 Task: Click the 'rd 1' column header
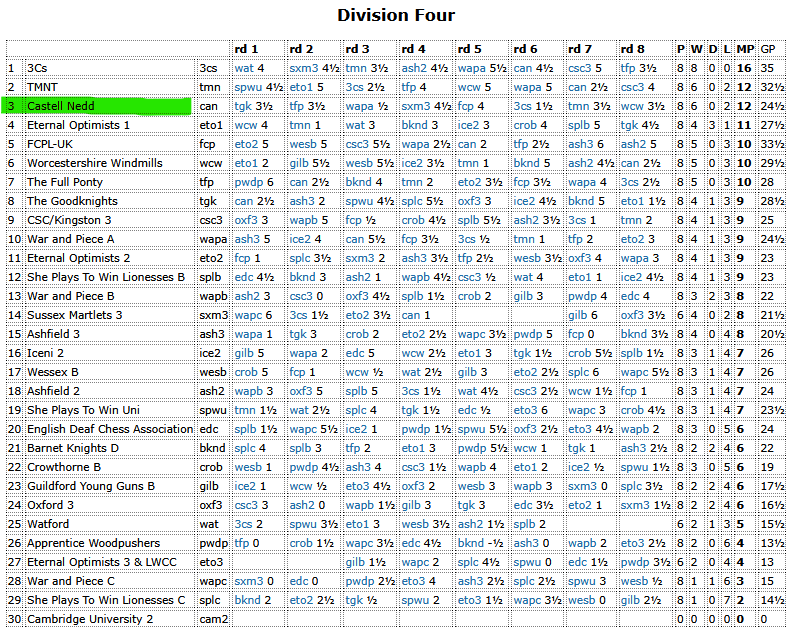pyautogui.click(x=246, y=49)
